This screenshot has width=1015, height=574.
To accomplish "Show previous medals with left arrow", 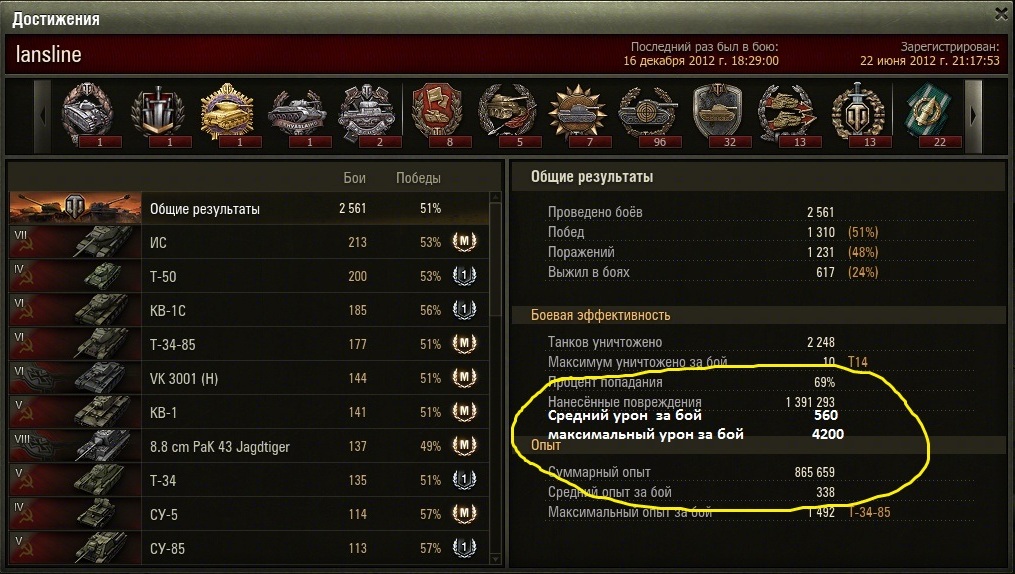I will click(42, 116).
